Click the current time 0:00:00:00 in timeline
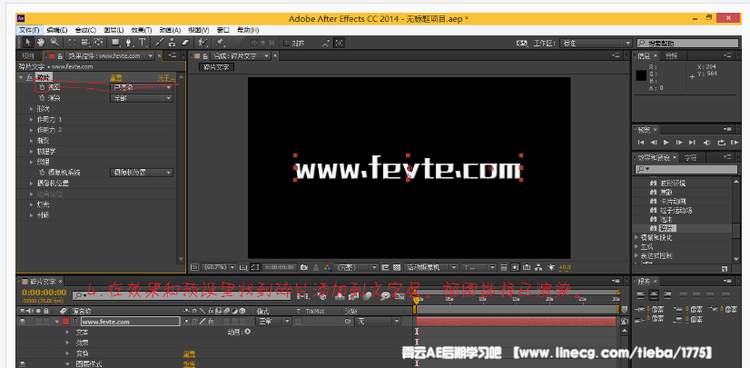 44,292
